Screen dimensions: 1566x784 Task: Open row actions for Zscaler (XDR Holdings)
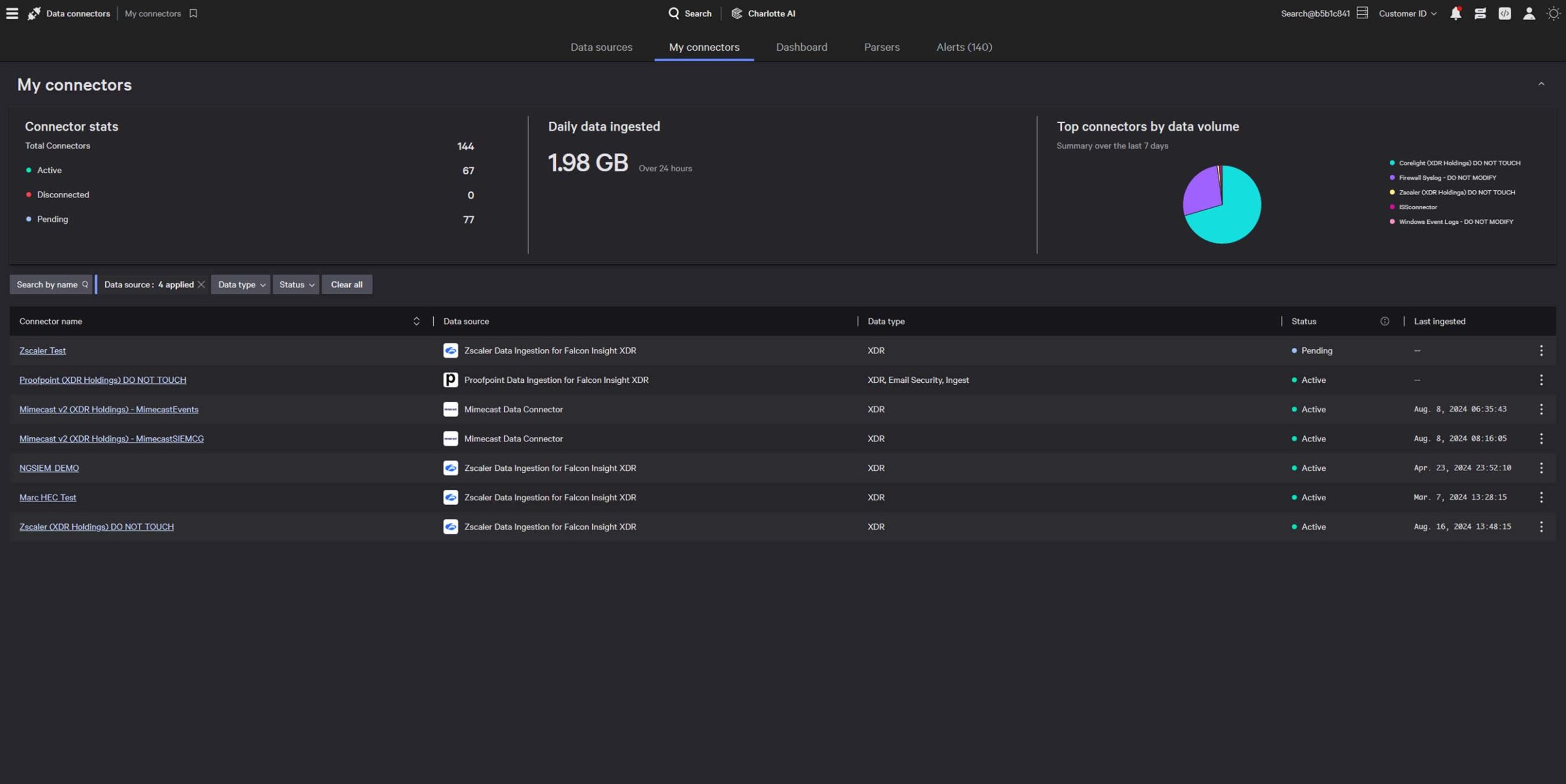[x=1542, y=527]
